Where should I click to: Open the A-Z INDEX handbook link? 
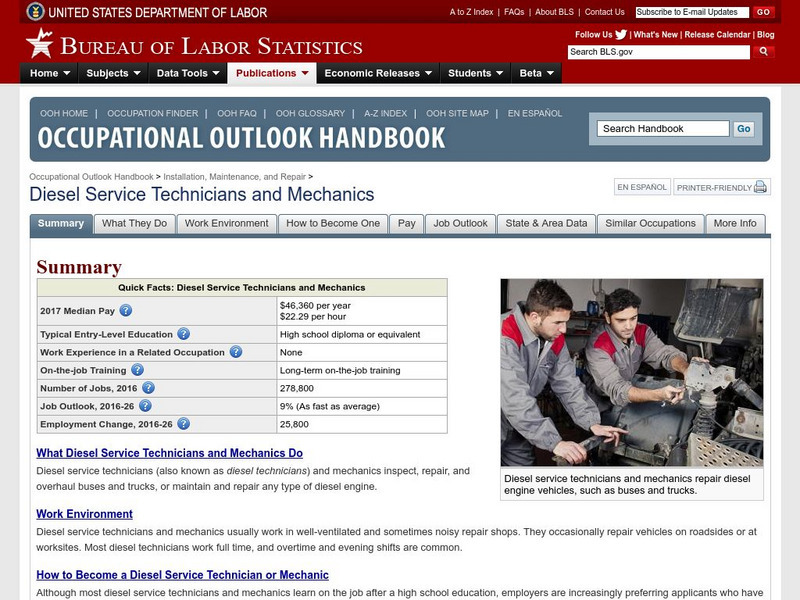[385, 113]
